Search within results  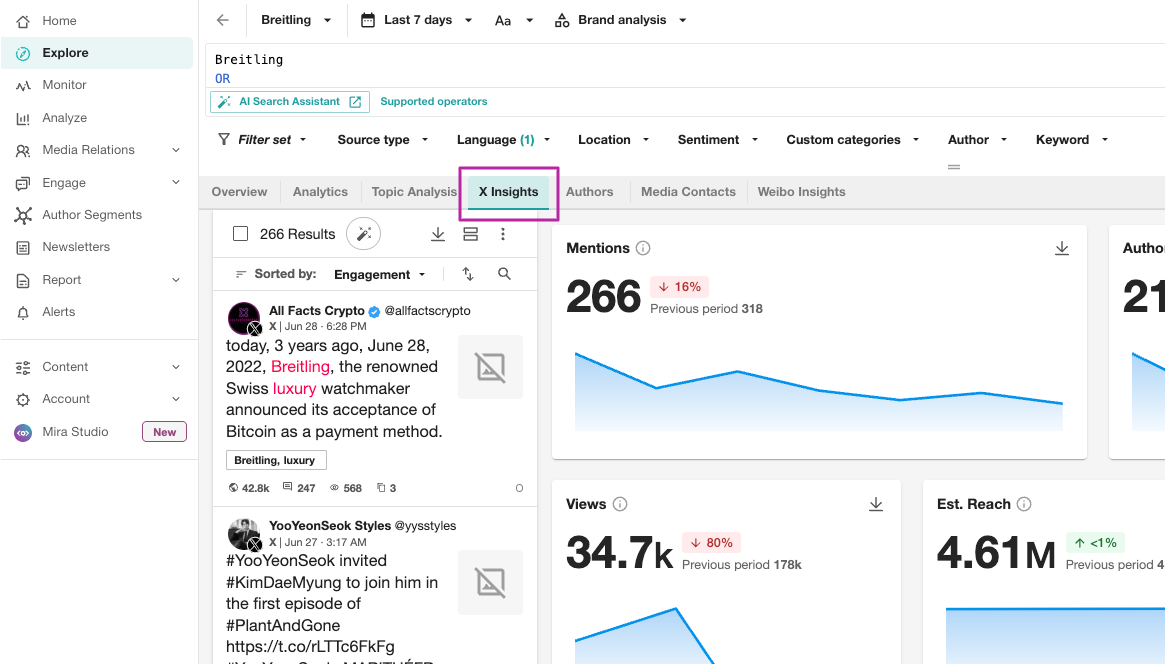click(x=504, y=274)
